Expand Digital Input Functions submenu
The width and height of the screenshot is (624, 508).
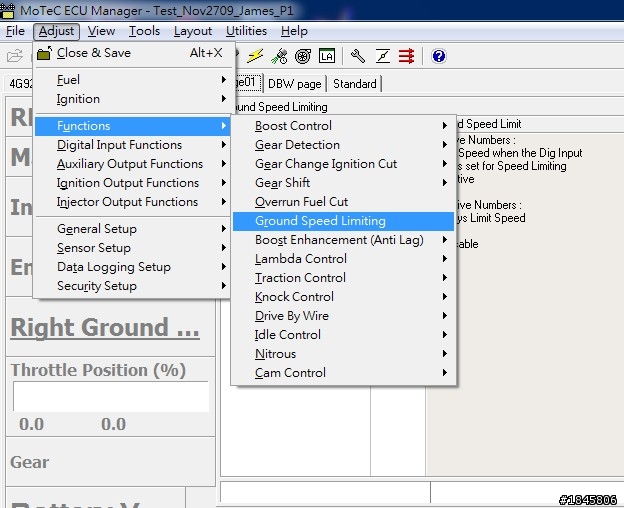point(133,145)
